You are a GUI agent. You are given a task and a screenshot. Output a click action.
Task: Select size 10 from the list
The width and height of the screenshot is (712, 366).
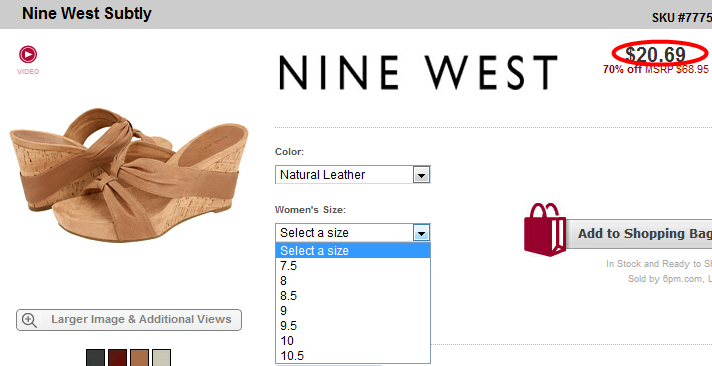pyautogui.click(x=353, y=341)
